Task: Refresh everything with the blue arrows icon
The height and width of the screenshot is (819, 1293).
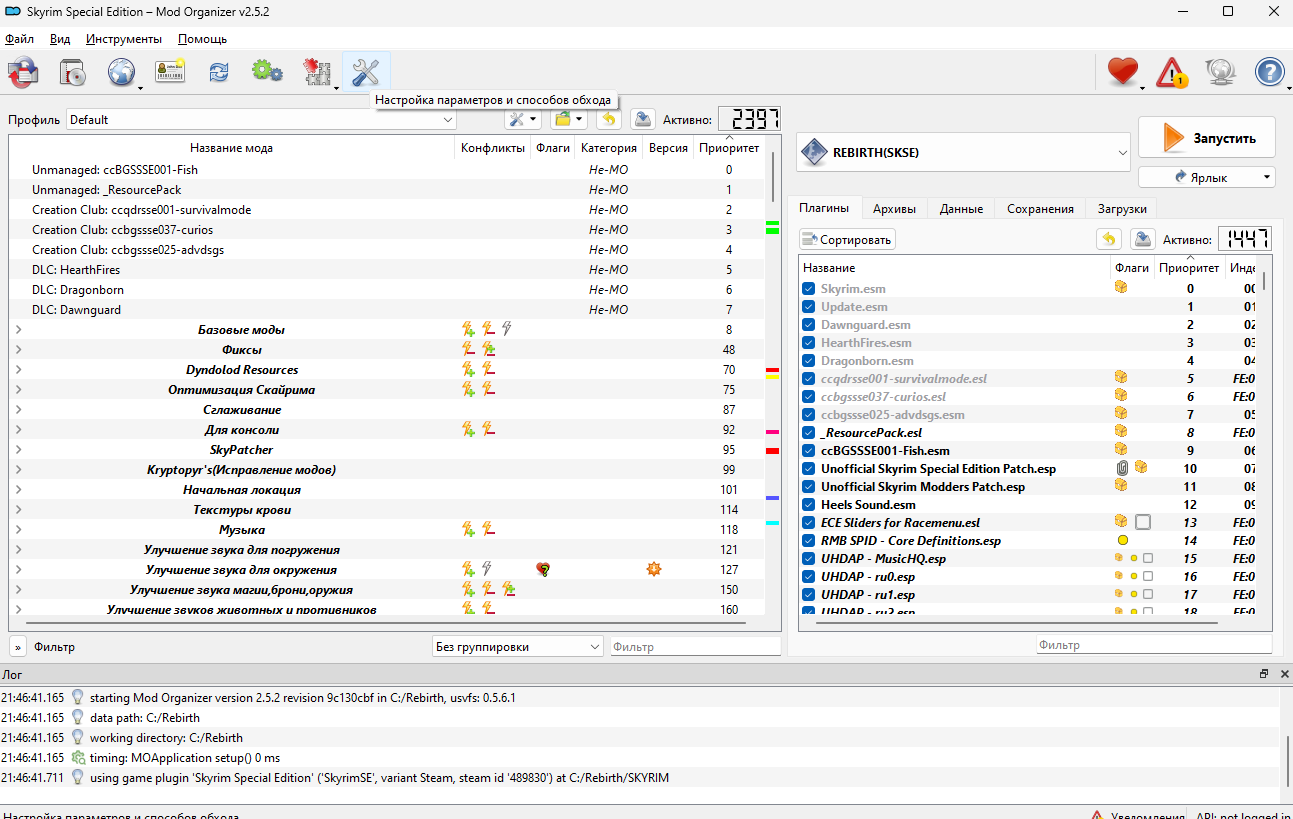Action: 218,72
